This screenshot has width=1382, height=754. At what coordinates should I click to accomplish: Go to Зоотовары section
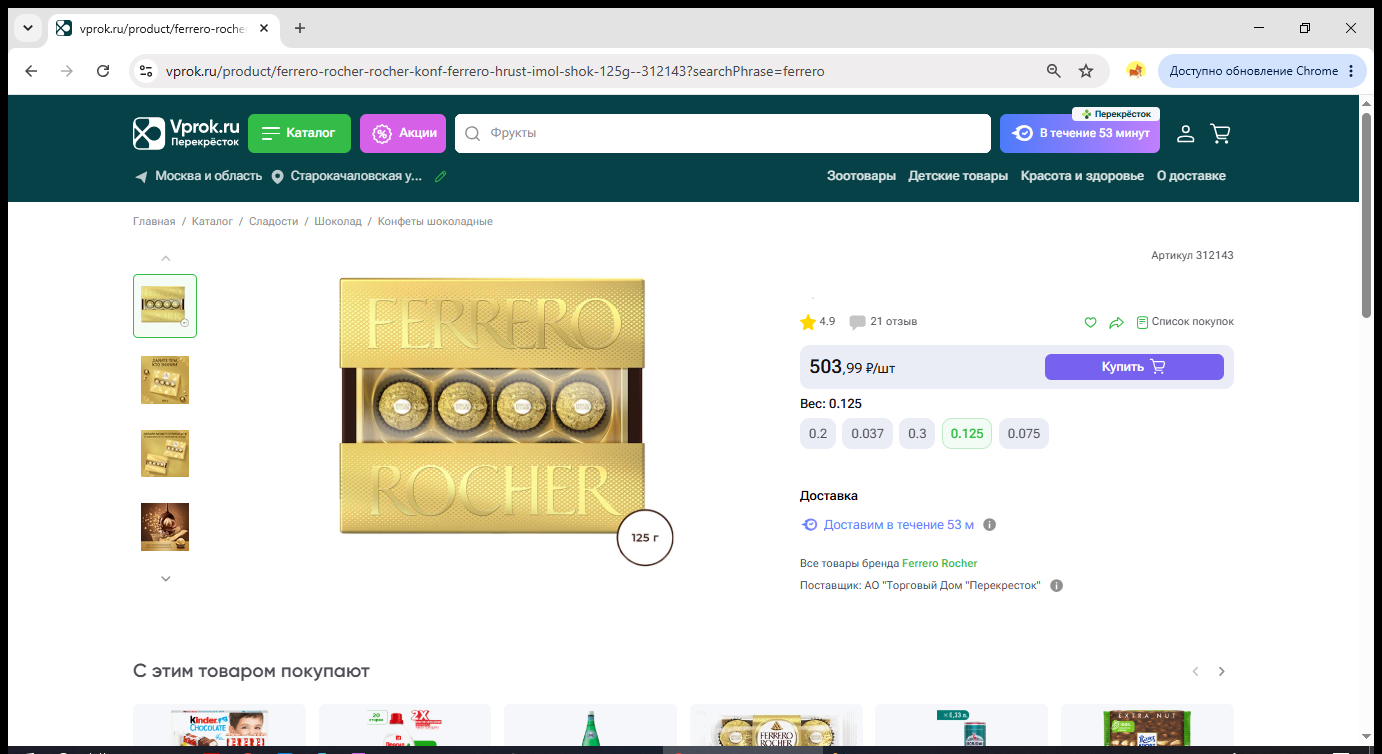point(861,176)
